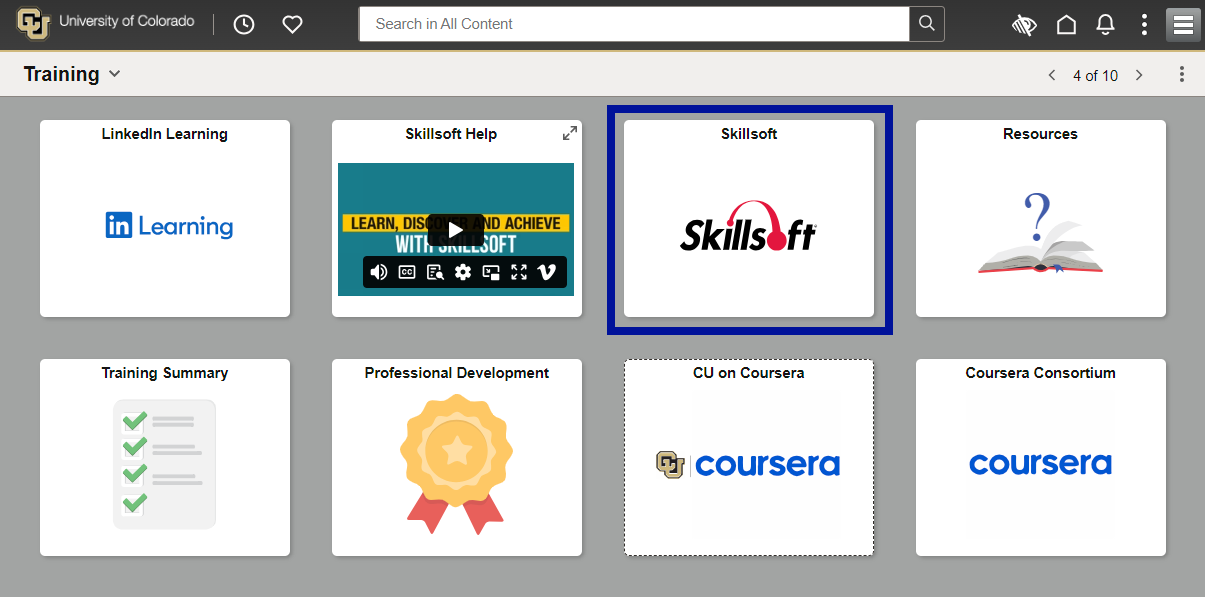Open the actions menu in the top header
The width and height of the screenshot is (1205, 597).
tap(1144, 25)
